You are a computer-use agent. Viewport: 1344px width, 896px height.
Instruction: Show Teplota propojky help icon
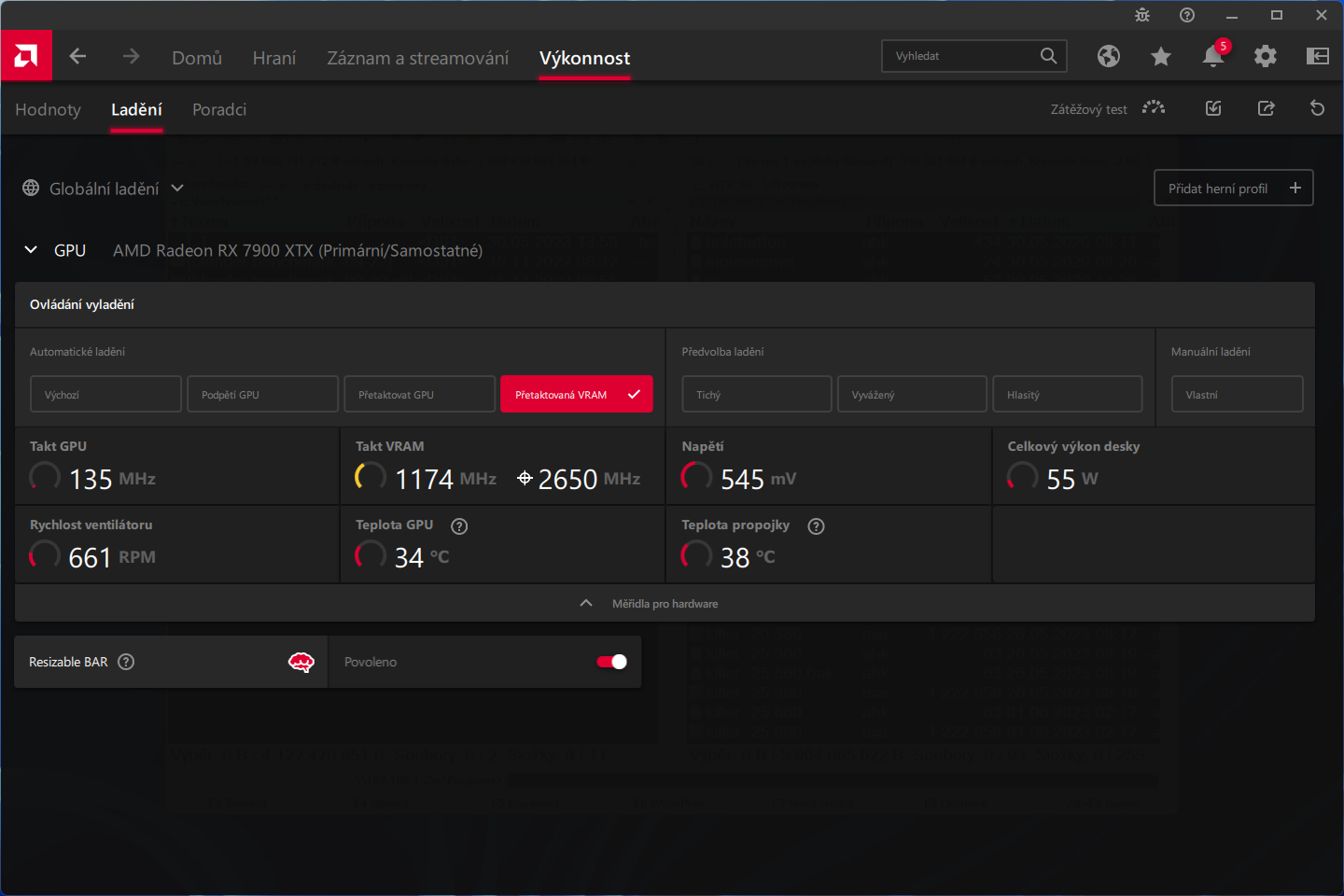(816, 526)
